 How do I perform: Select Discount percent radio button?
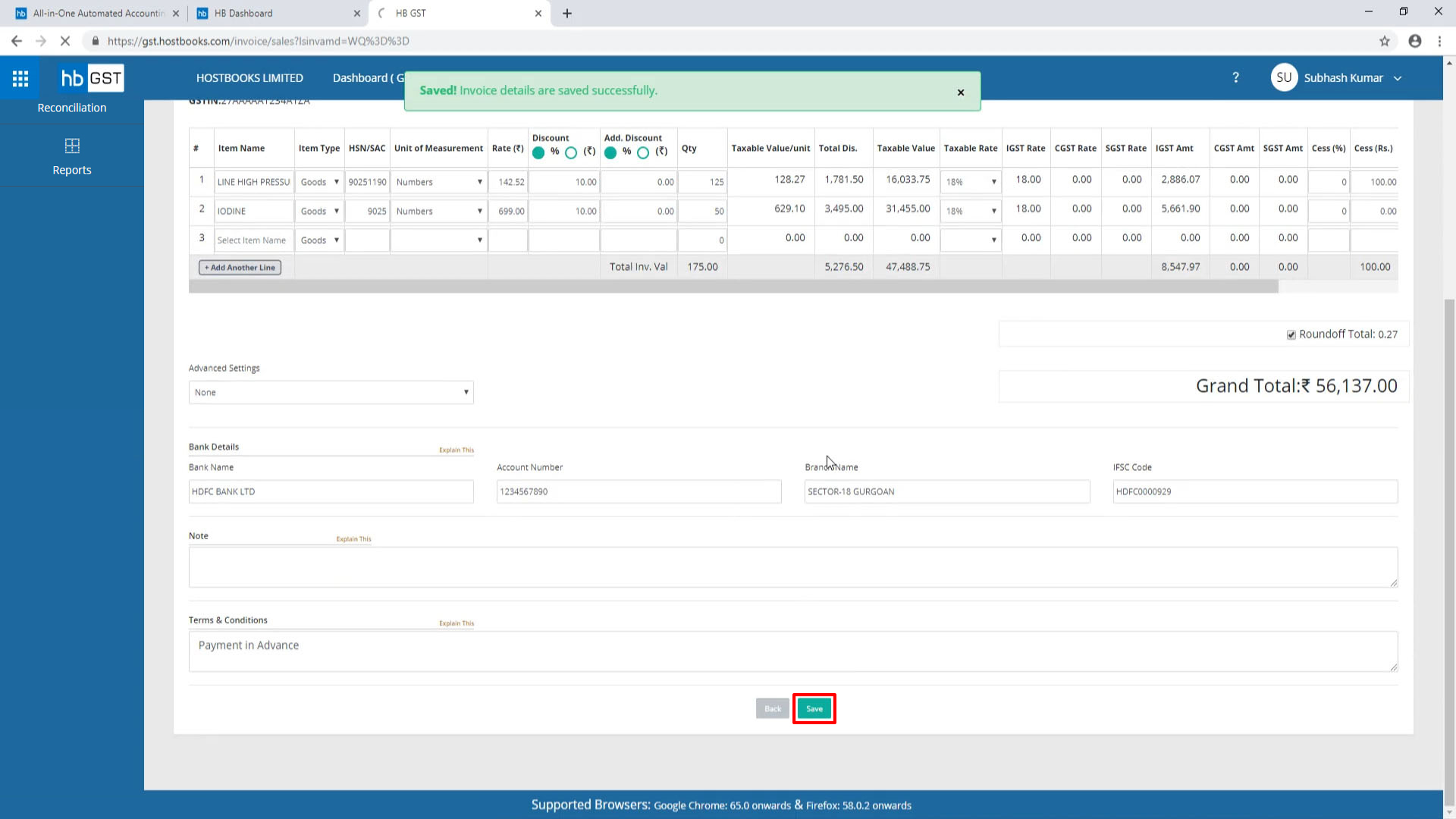[538, 152]
